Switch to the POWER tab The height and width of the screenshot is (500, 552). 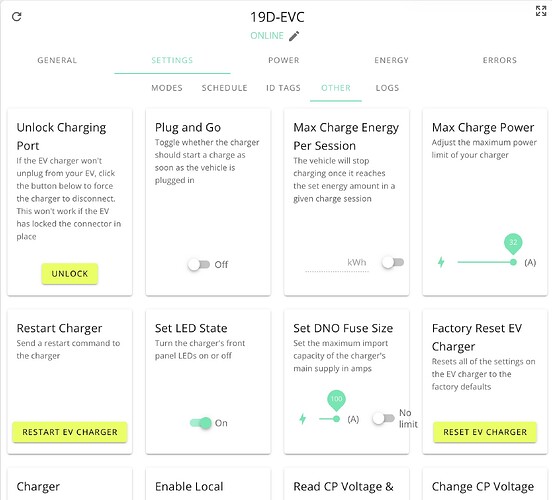tap(284, 60)
